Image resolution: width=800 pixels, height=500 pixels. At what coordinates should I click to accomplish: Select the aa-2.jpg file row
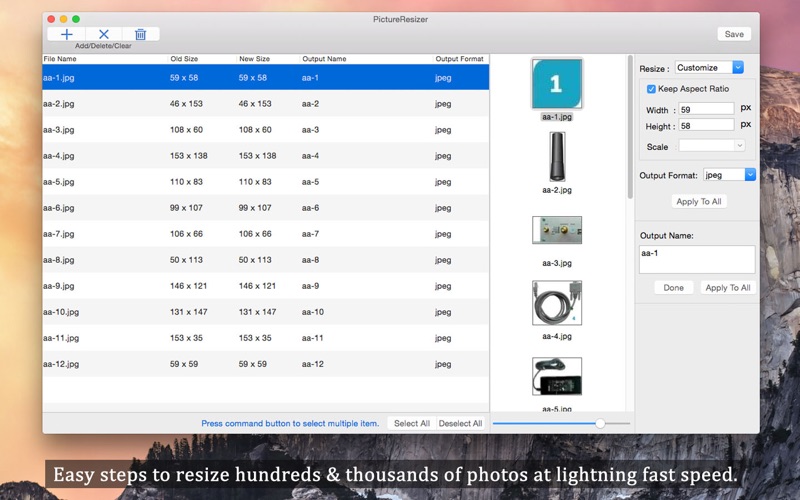point(266,104)
